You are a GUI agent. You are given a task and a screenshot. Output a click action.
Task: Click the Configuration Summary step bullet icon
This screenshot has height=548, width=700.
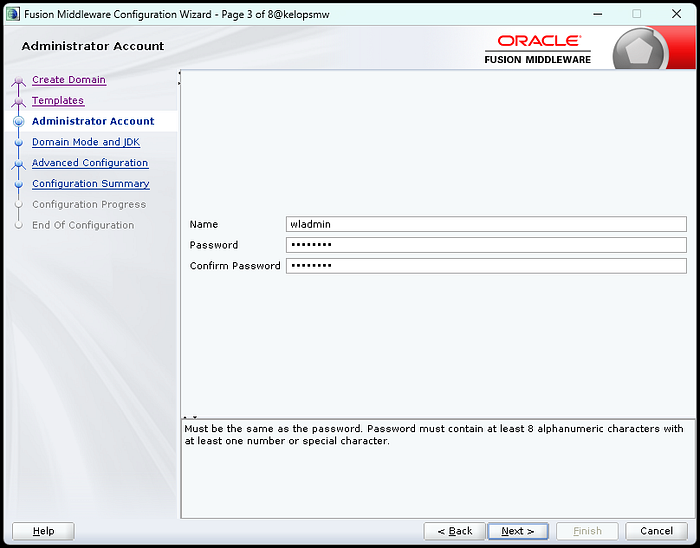pos(18,184)
